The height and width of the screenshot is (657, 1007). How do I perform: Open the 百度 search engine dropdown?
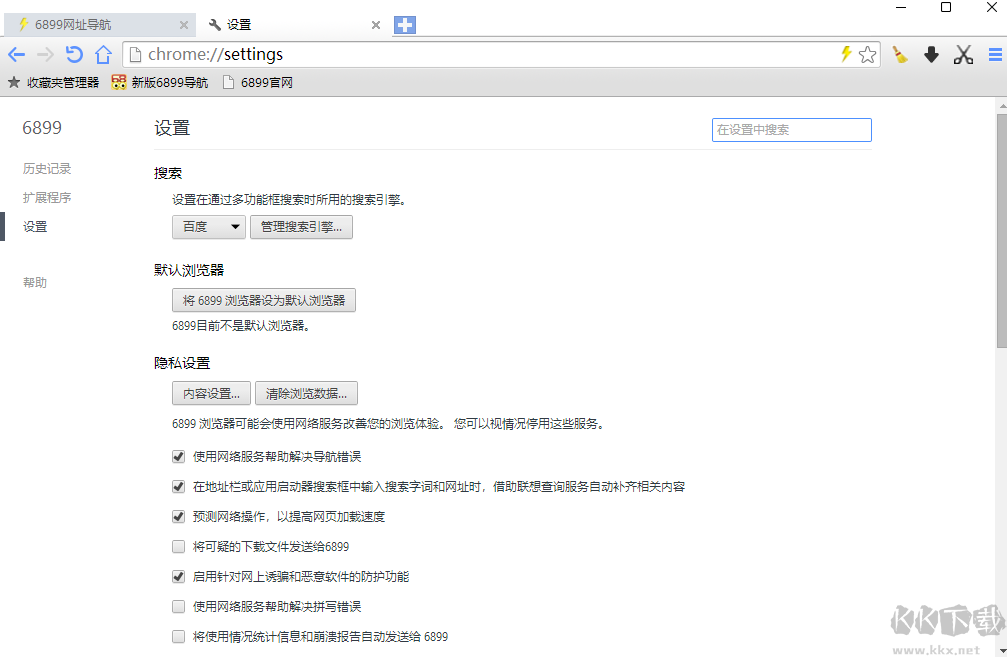pyautogui.click(x=208, y=227)
